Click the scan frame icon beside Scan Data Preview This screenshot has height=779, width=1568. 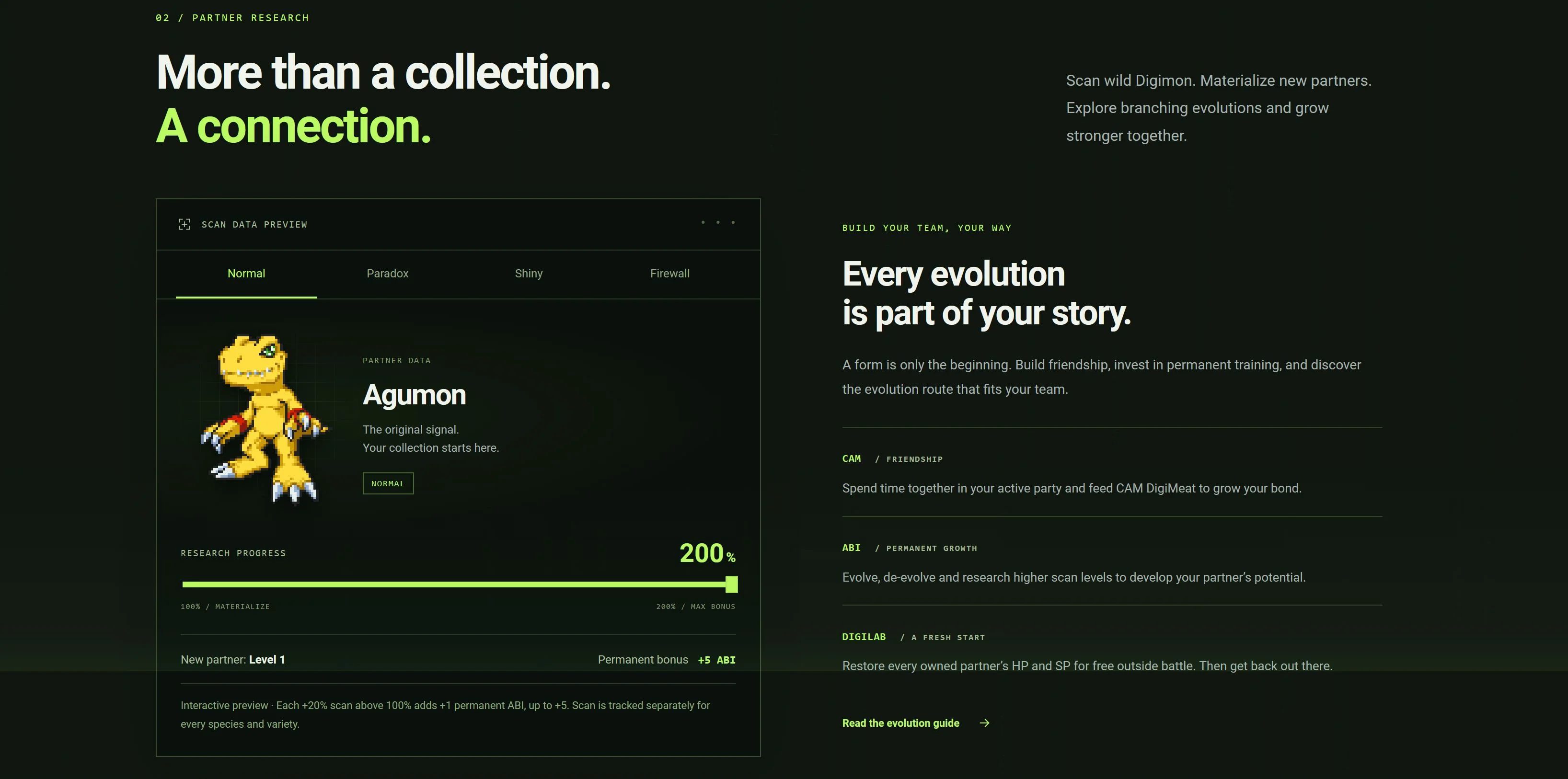tap(184, 225)
